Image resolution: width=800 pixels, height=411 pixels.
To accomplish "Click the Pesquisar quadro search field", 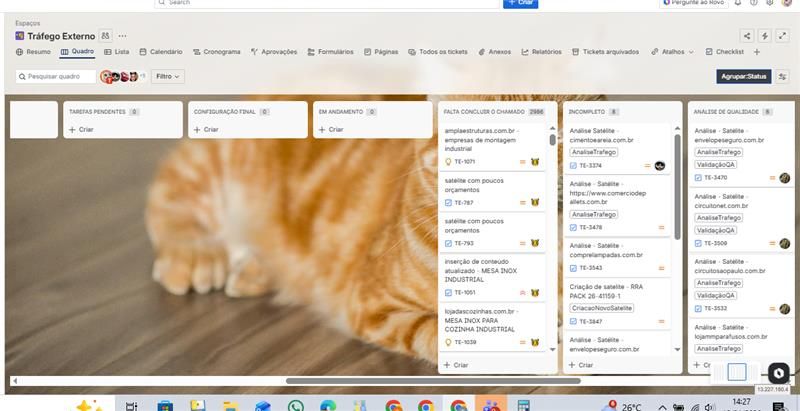I will (x=56, y=76).
